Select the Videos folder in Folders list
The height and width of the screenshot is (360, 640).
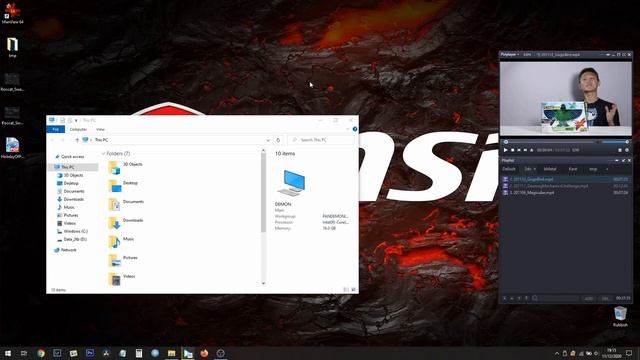(122, 279)
